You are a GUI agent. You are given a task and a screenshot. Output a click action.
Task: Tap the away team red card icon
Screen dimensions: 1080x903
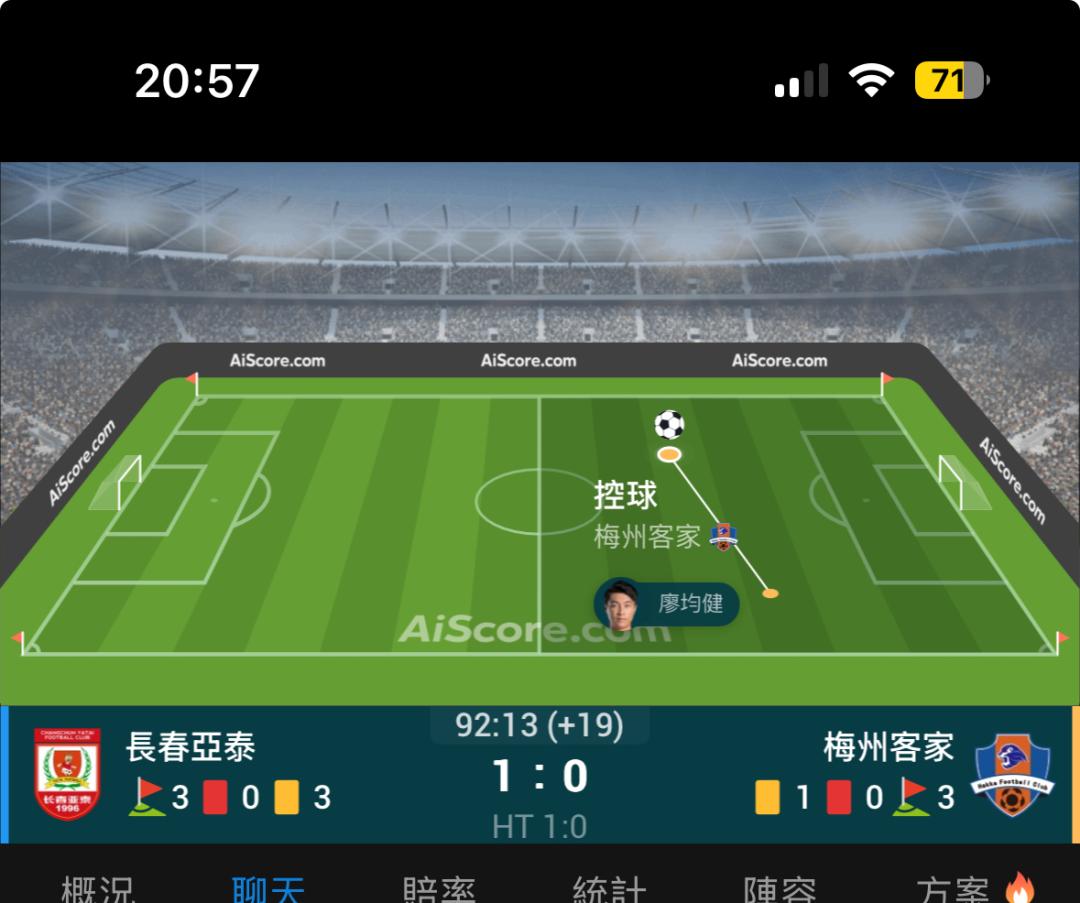pyautogui.click(x=839, y=797)
